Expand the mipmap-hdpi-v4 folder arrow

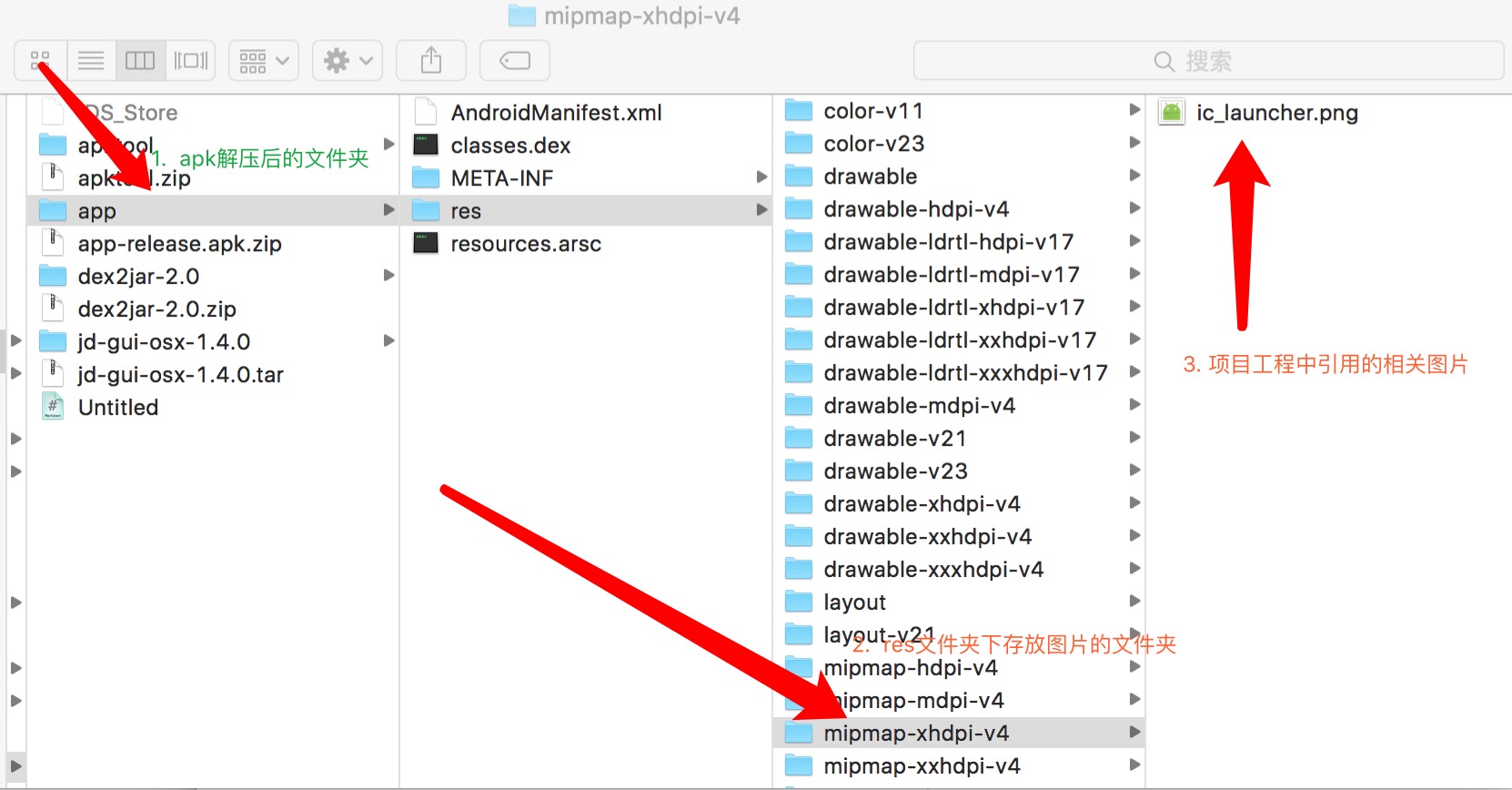point(1134,666)
